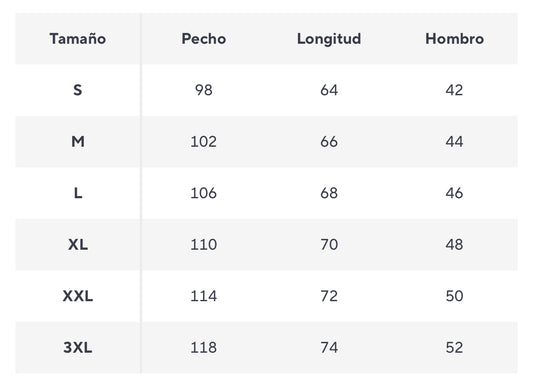Click Pecho value 102 for size M

point(204,141)
